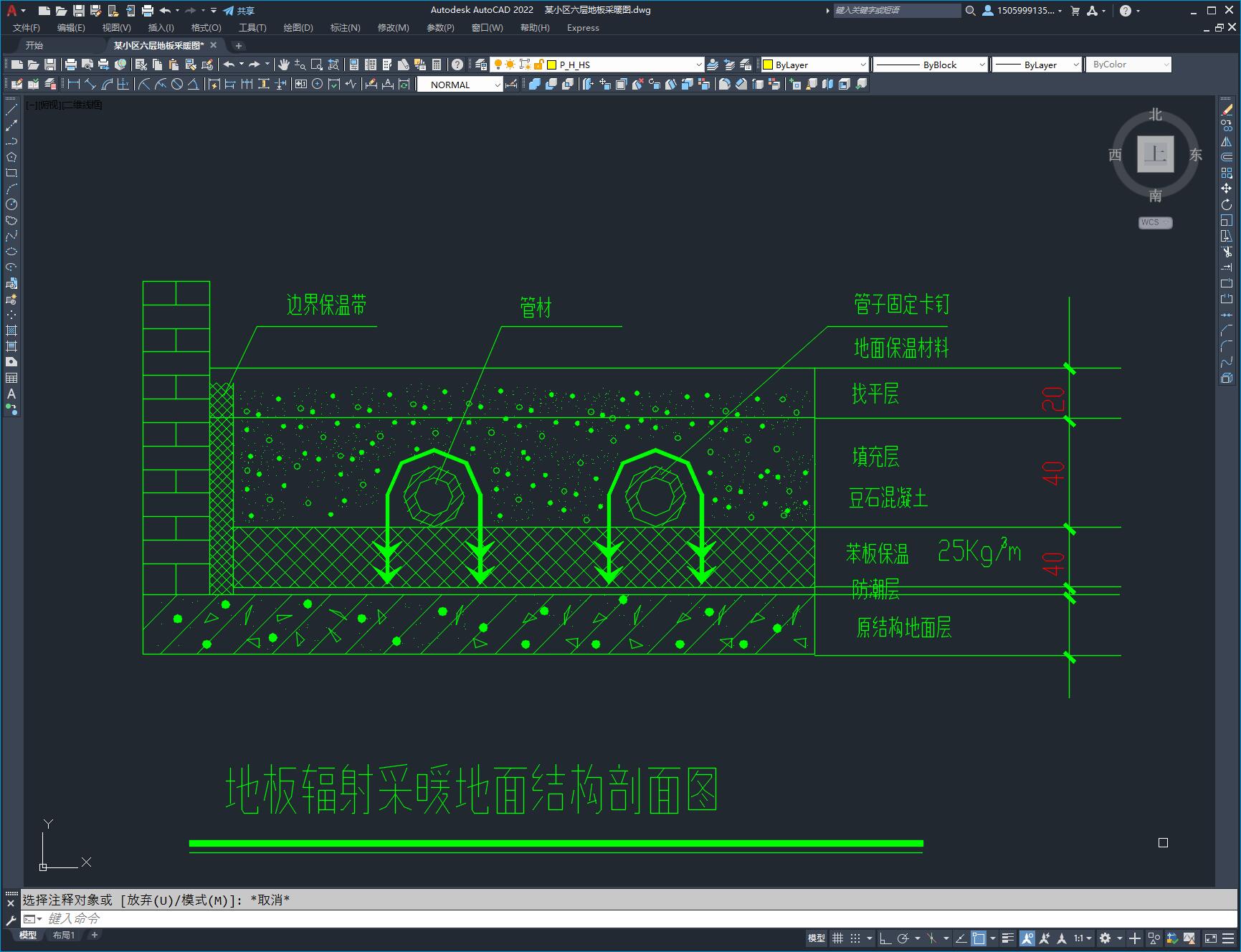Open Workspace Switching gear in status bar
Screen dimensions: 1241x952
point(1106,938)
